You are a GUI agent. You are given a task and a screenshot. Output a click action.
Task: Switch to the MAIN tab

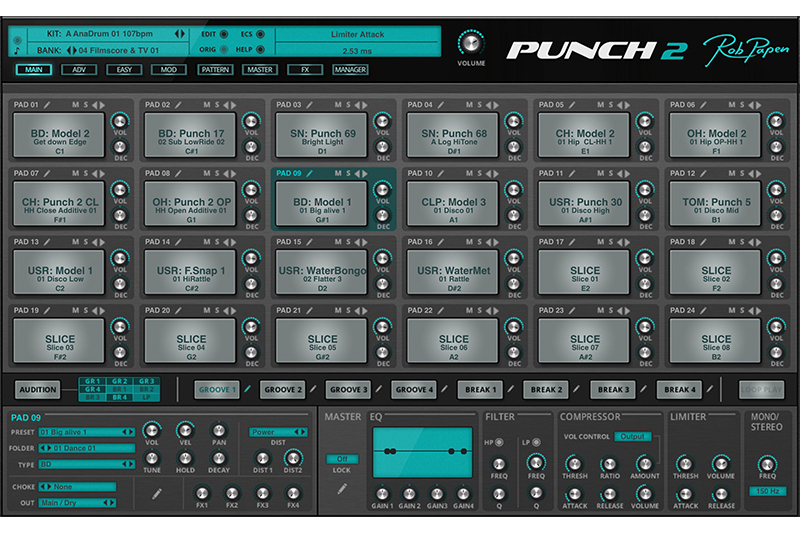point(34,70)
